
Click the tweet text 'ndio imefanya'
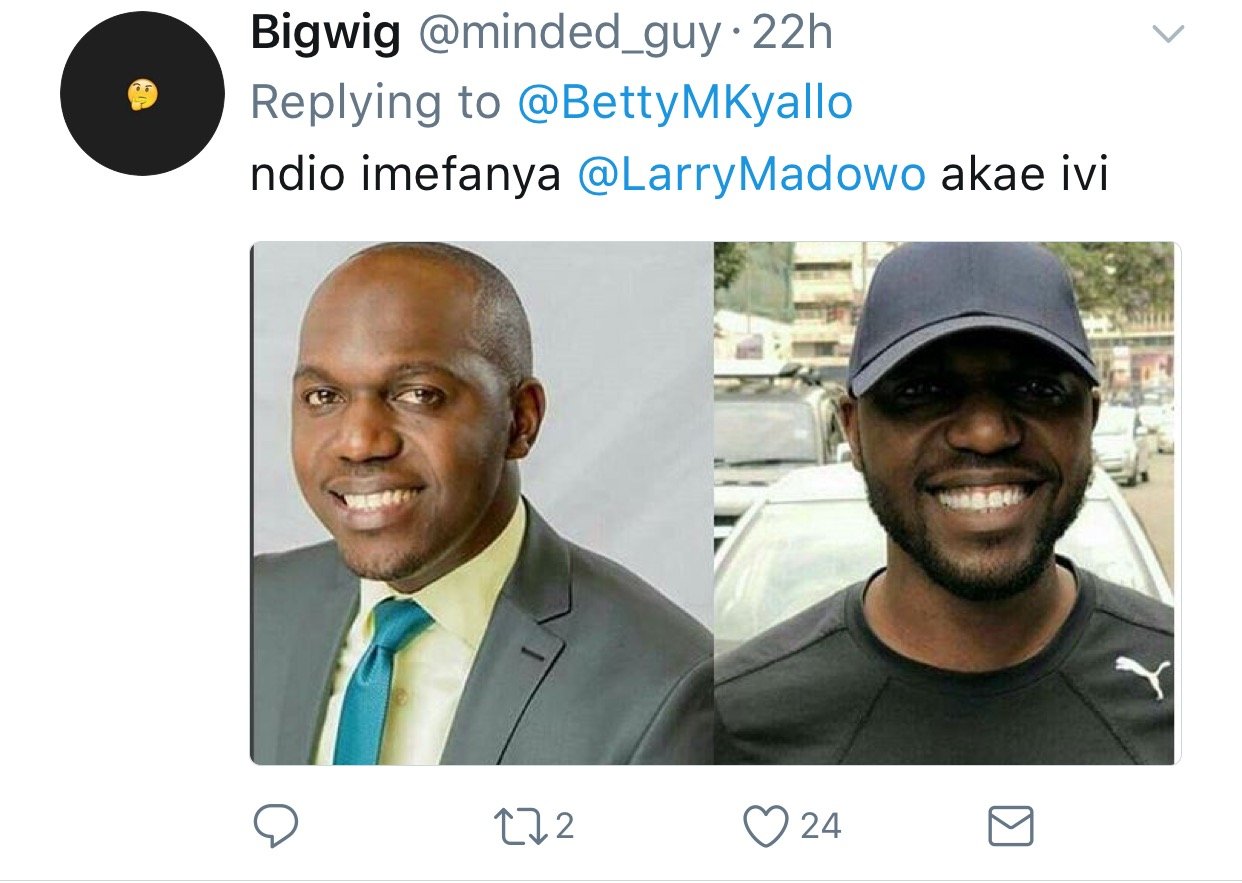(x=407, y=176)
